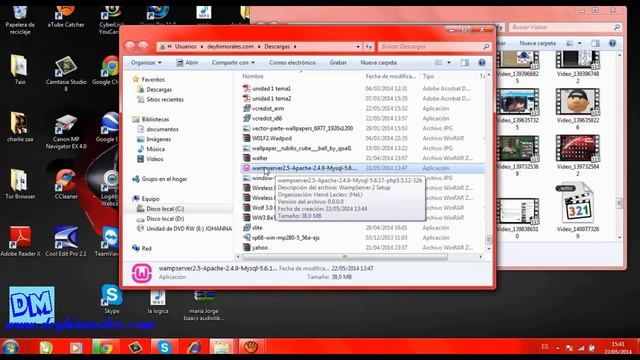640x360 pixels.
Task: Open the system clock in the tray
Action: click(x=618, y=347)
